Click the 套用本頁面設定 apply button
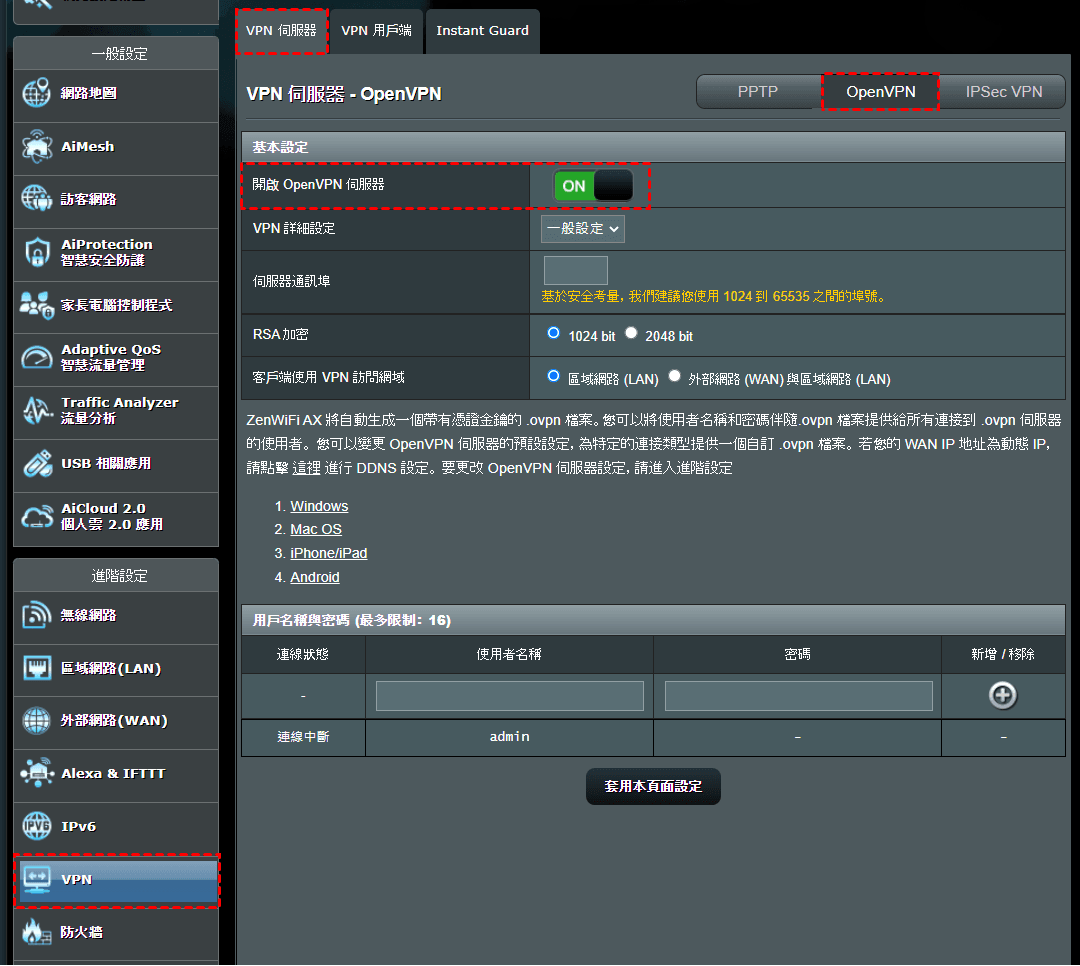This screenshot has width=1080, height=966. click(x=653, y=787)
